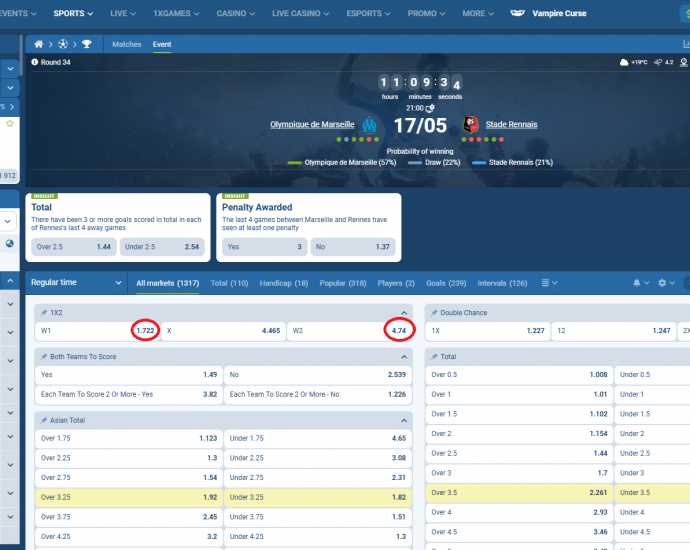Image resolution: width=690 pixels, height=550 pixels.
Task: Select the All markets (1317) tab
Action: (168, 283)
